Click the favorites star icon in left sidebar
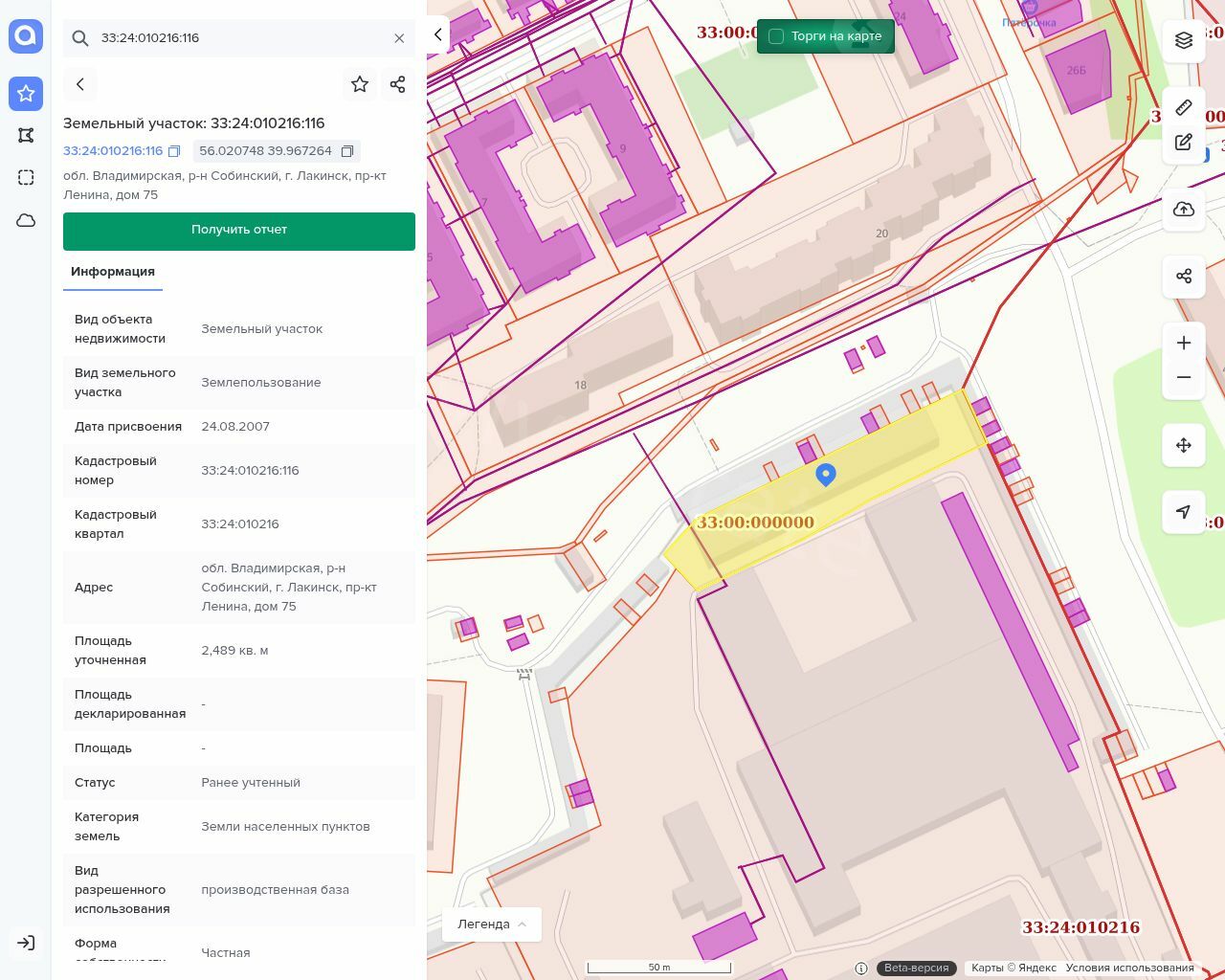This screenshot has height=980, width=1225. (26, 93)
